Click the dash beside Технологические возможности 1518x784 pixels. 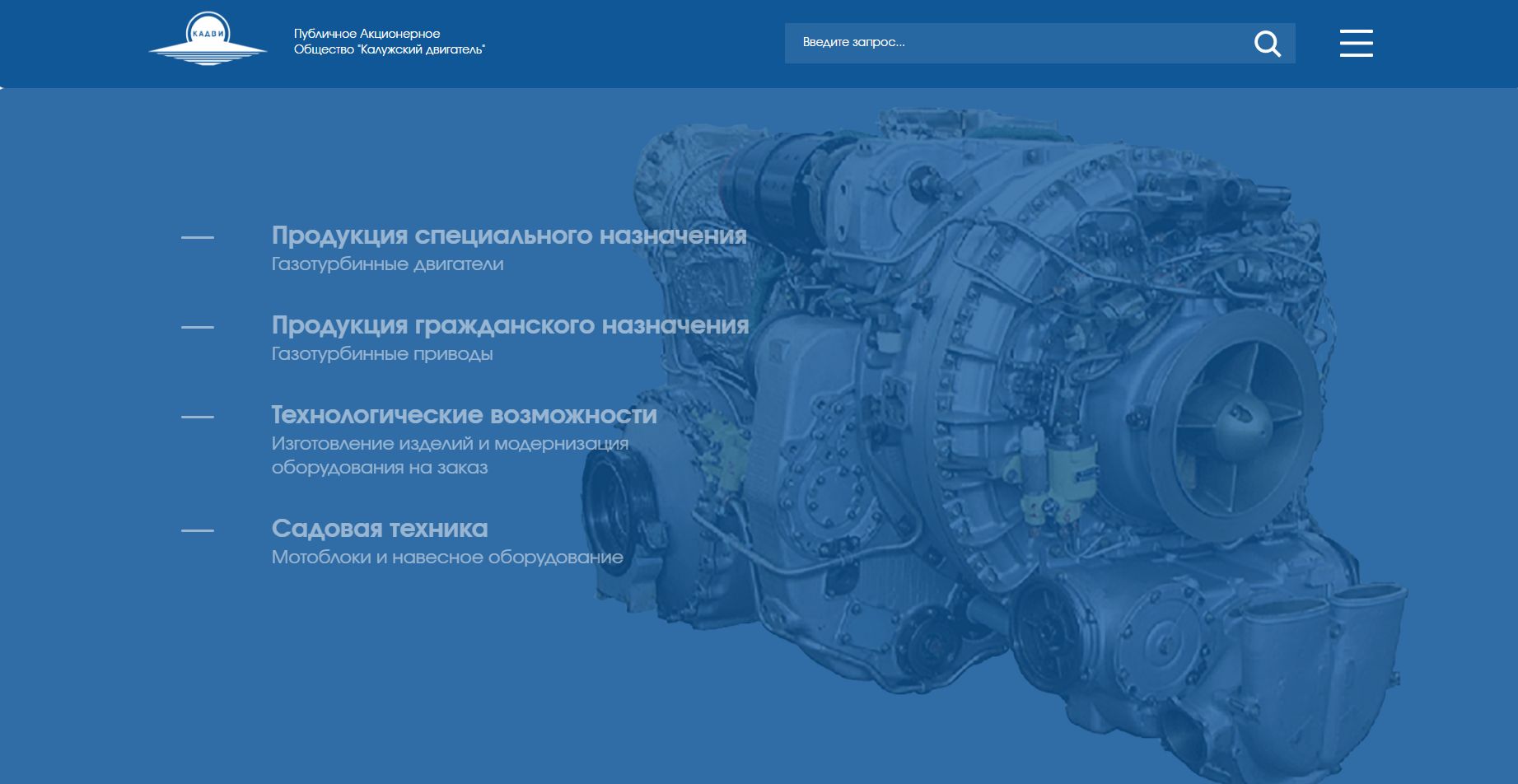(198, 418)
